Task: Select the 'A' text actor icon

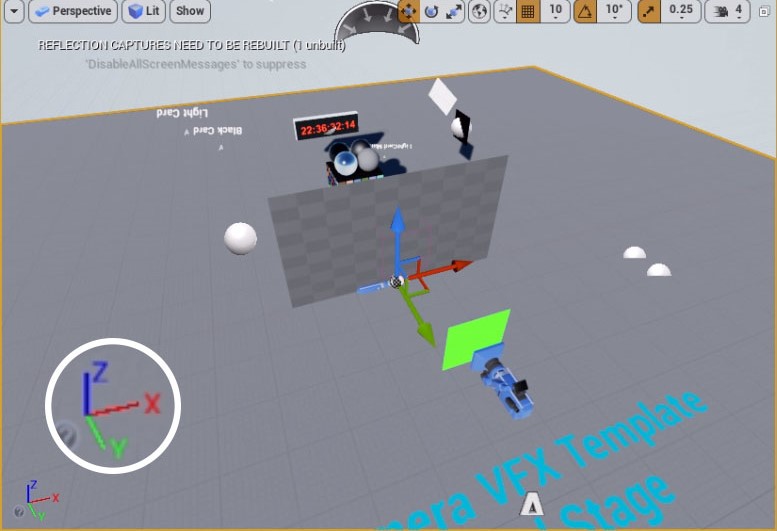Action: coord(531,505)
